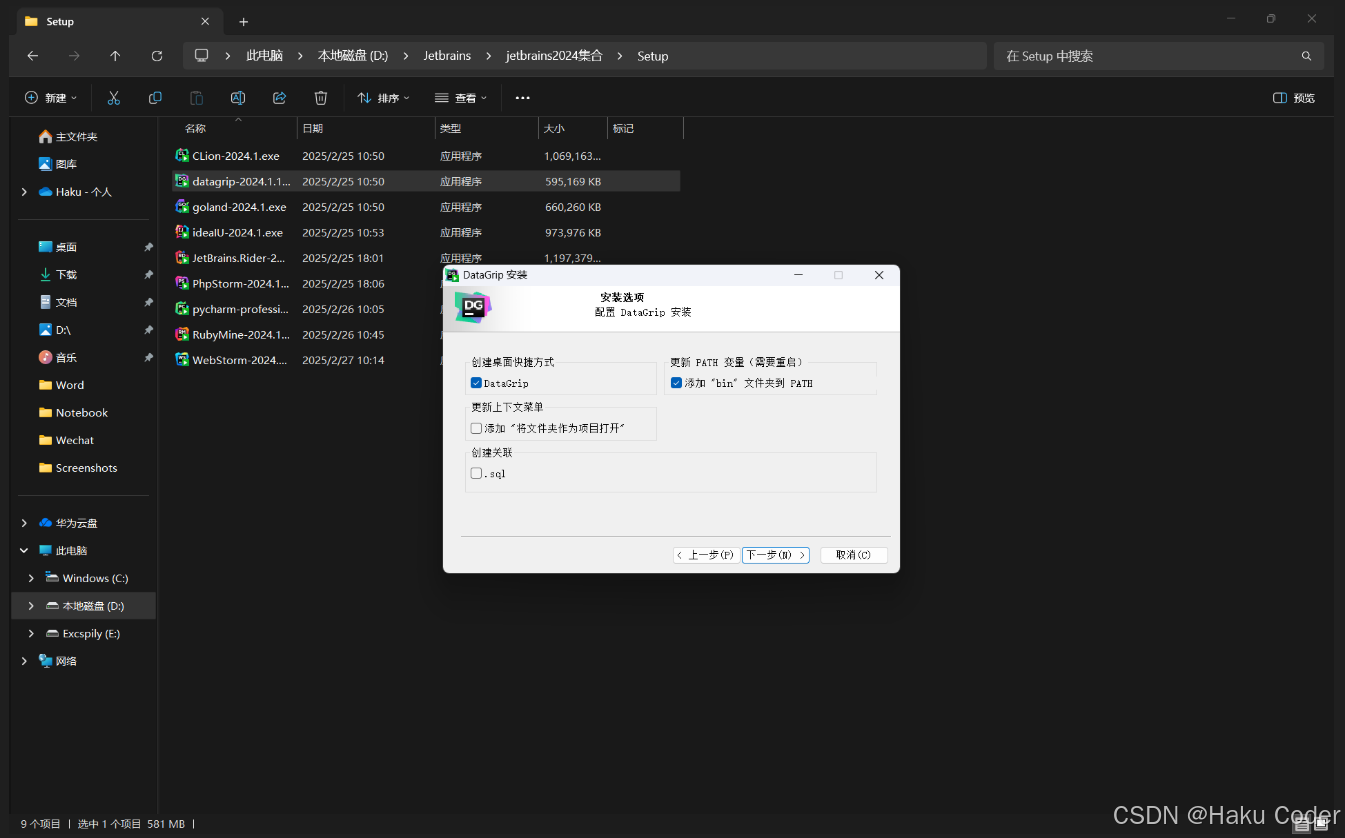This screenshot has height=838, width=1345.
Task: Click the 此电脑 breadcrumb segment
Action: pos(264,56)
